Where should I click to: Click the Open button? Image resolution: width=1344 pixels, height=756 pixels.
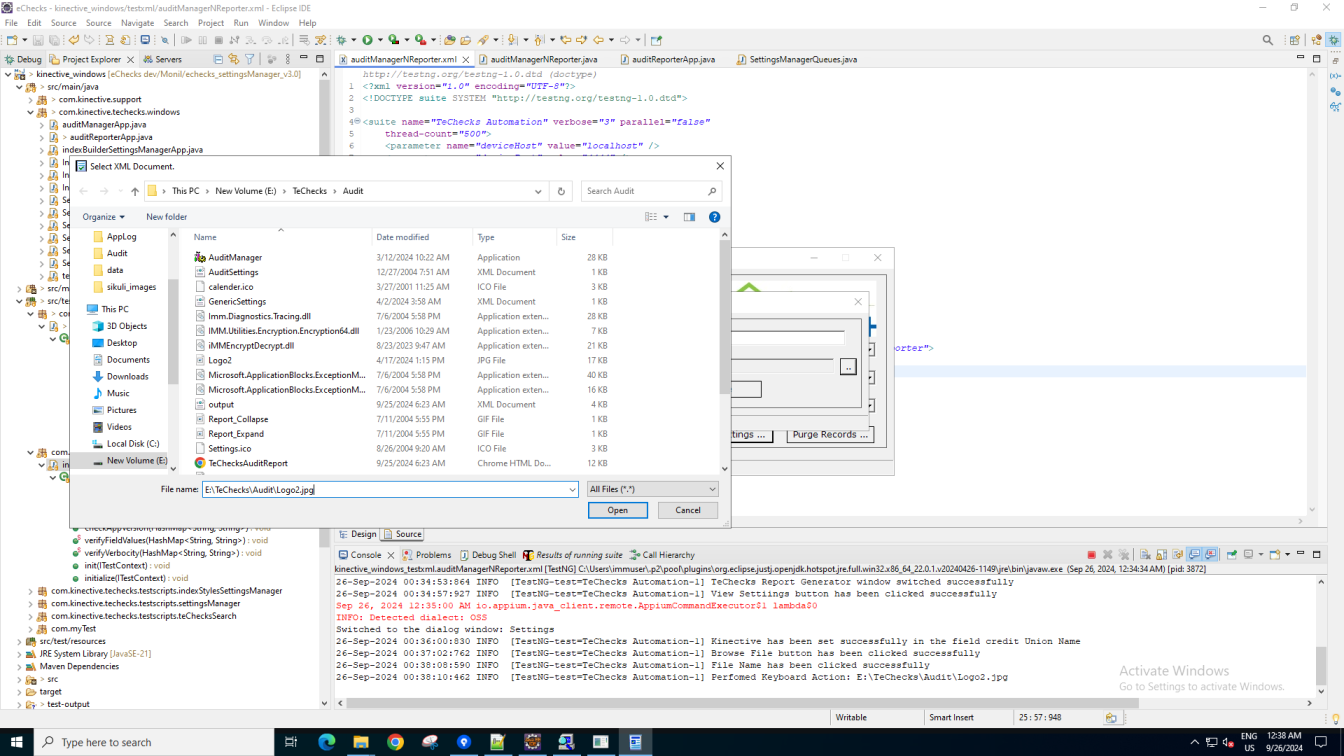(617, 510)
